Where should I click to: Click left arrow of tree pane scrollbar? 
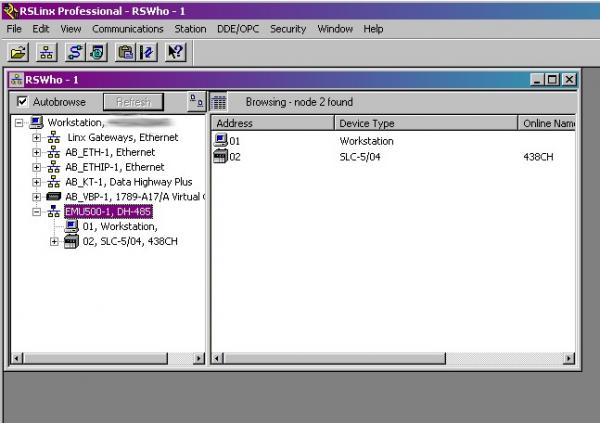coord(16,358)
